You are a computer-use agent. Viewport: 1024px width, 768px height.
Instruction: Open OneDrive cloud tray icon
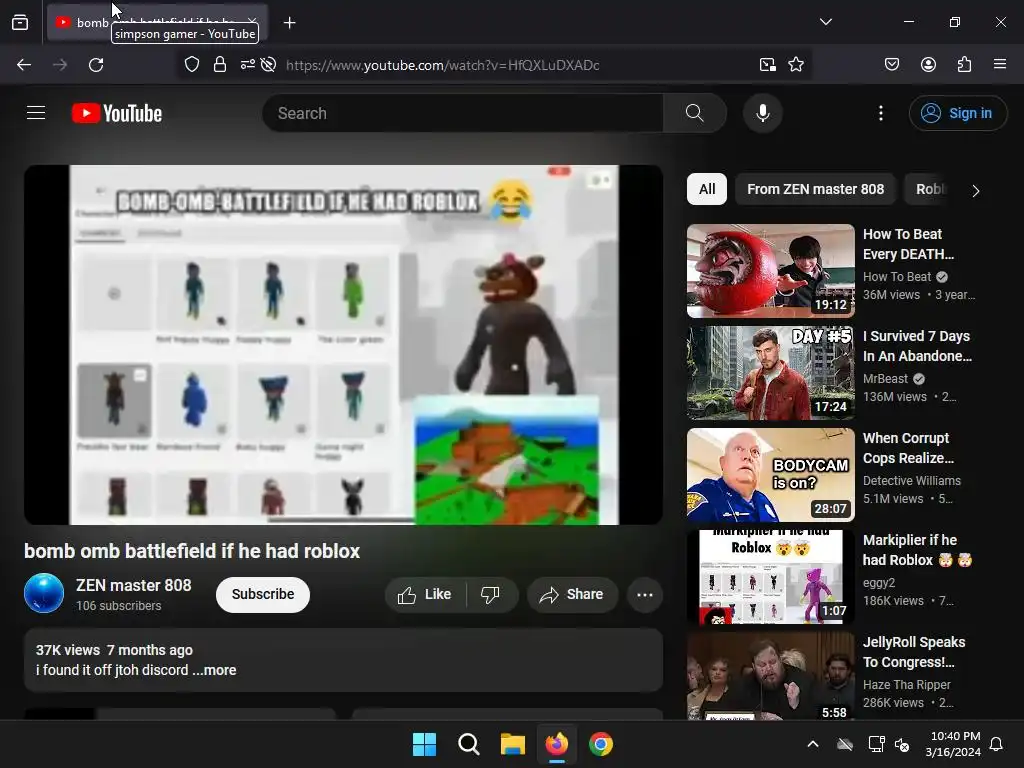point(845,744)
